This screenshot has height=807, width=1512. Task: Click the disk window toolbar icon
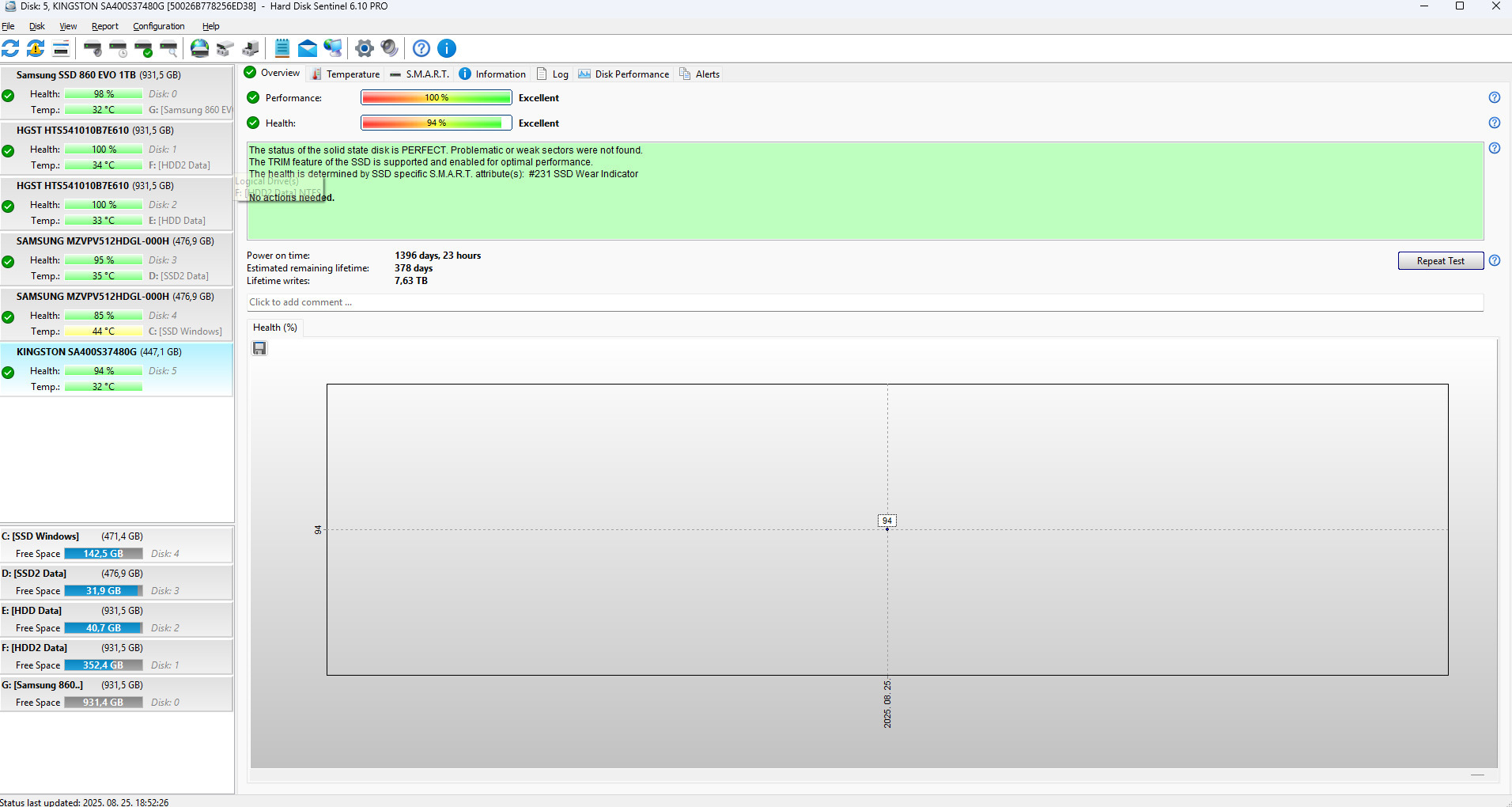[x=61, y=48]
